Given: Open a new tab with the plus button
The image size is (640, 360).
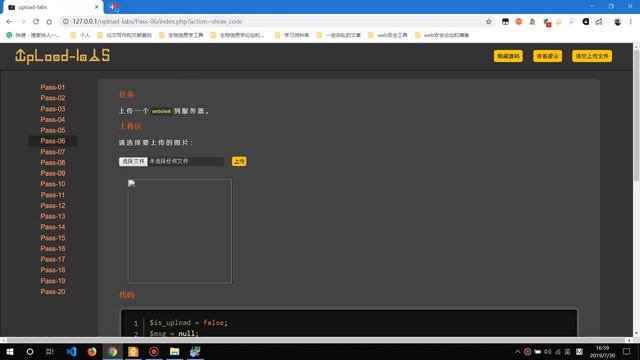Looking at the screenshot, I should click(x=113, y=7).
